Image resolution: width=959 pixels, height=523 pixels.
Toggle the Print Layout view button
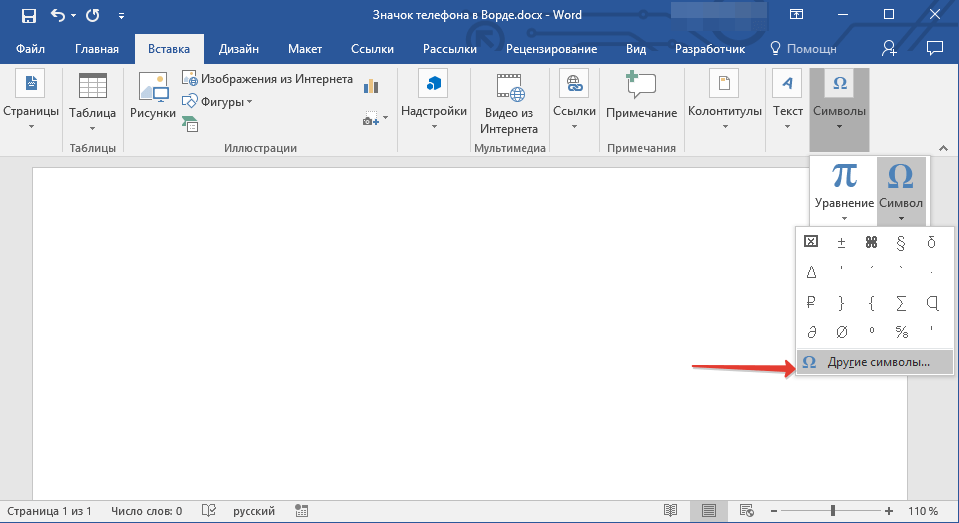tap(708, 511)
